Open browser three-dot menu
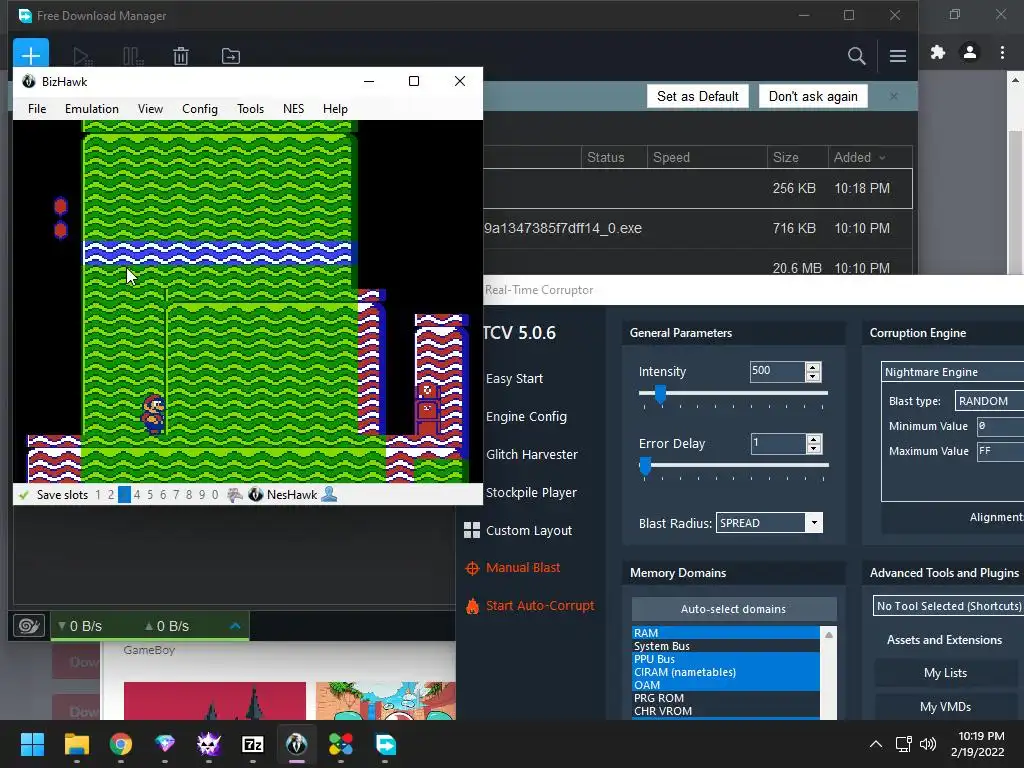The height and width of the screenshot is (768, 1024). click(1002, 52)
